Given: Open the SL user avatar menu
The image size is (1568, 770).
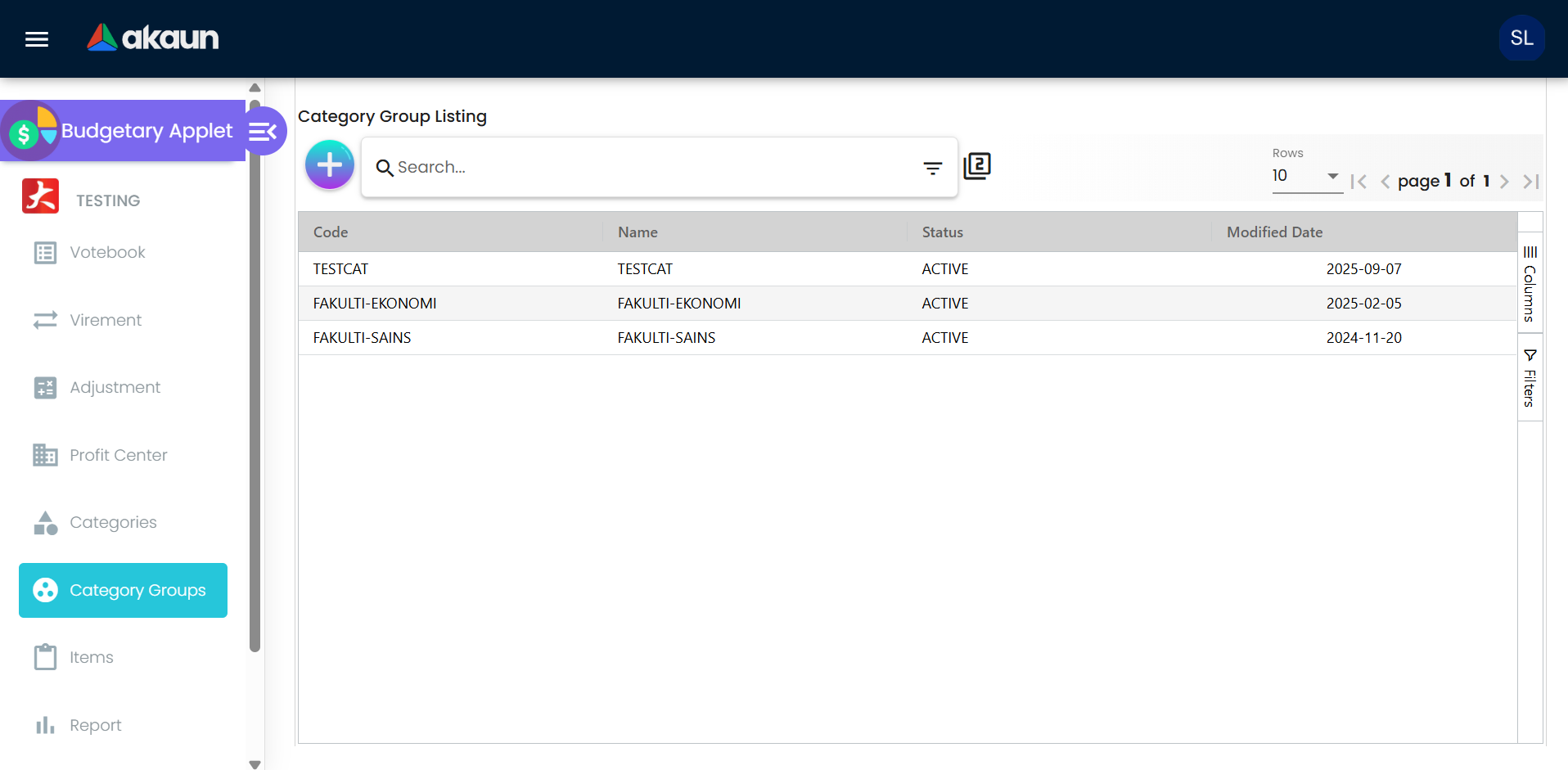Looking at the screenshot, I should tap(1521, 38).
